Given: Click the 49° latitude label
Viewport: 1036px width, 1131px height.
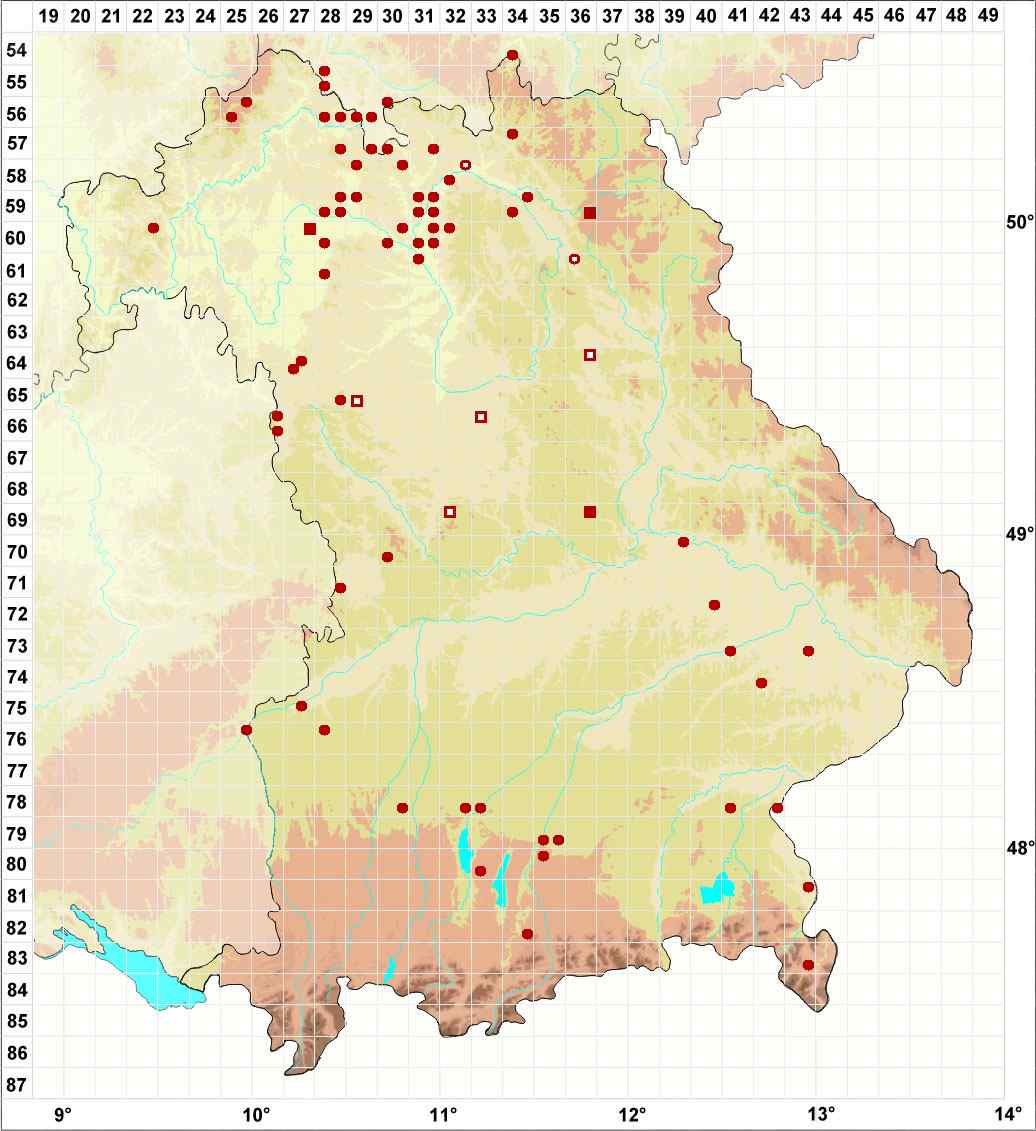Looking at the screenshot, I should (1020, 534).
